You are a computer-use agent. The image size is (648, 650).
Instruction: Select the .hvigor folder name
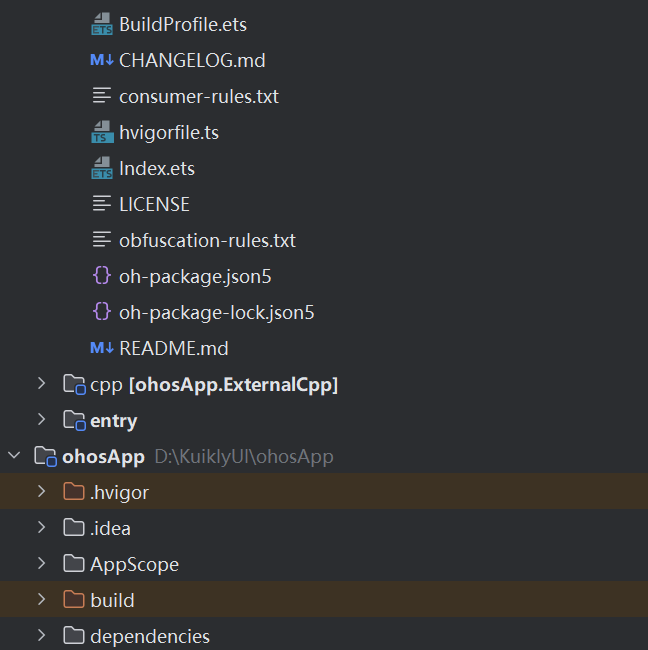tap(119, 493)
